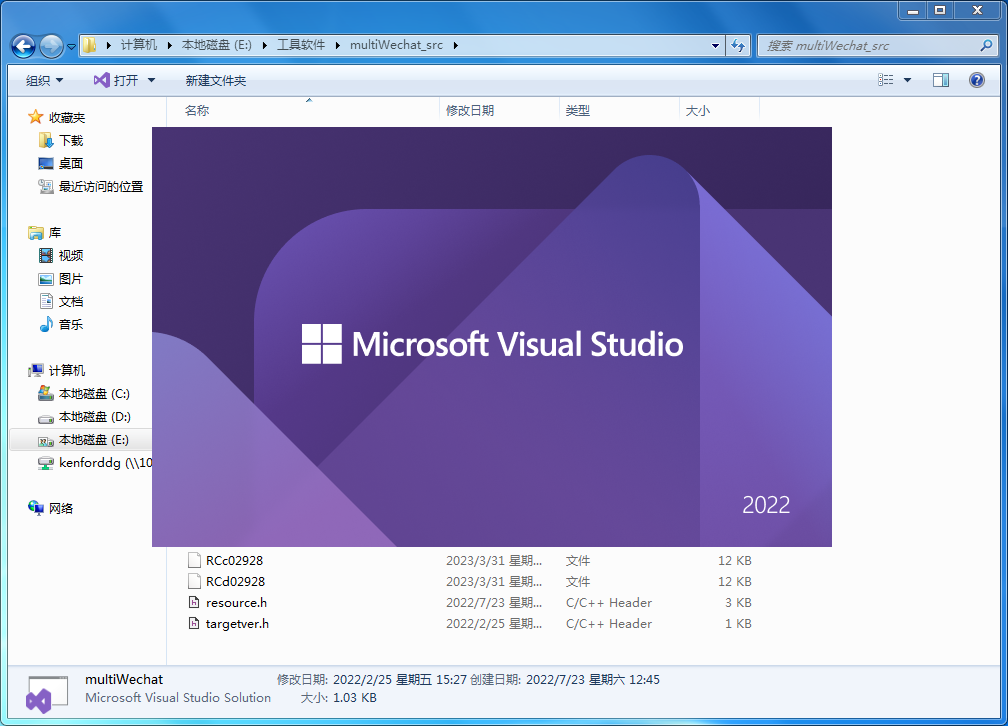Select the RCd02928 file
The width and height of the screenshot is (1008, 726).
235,582
